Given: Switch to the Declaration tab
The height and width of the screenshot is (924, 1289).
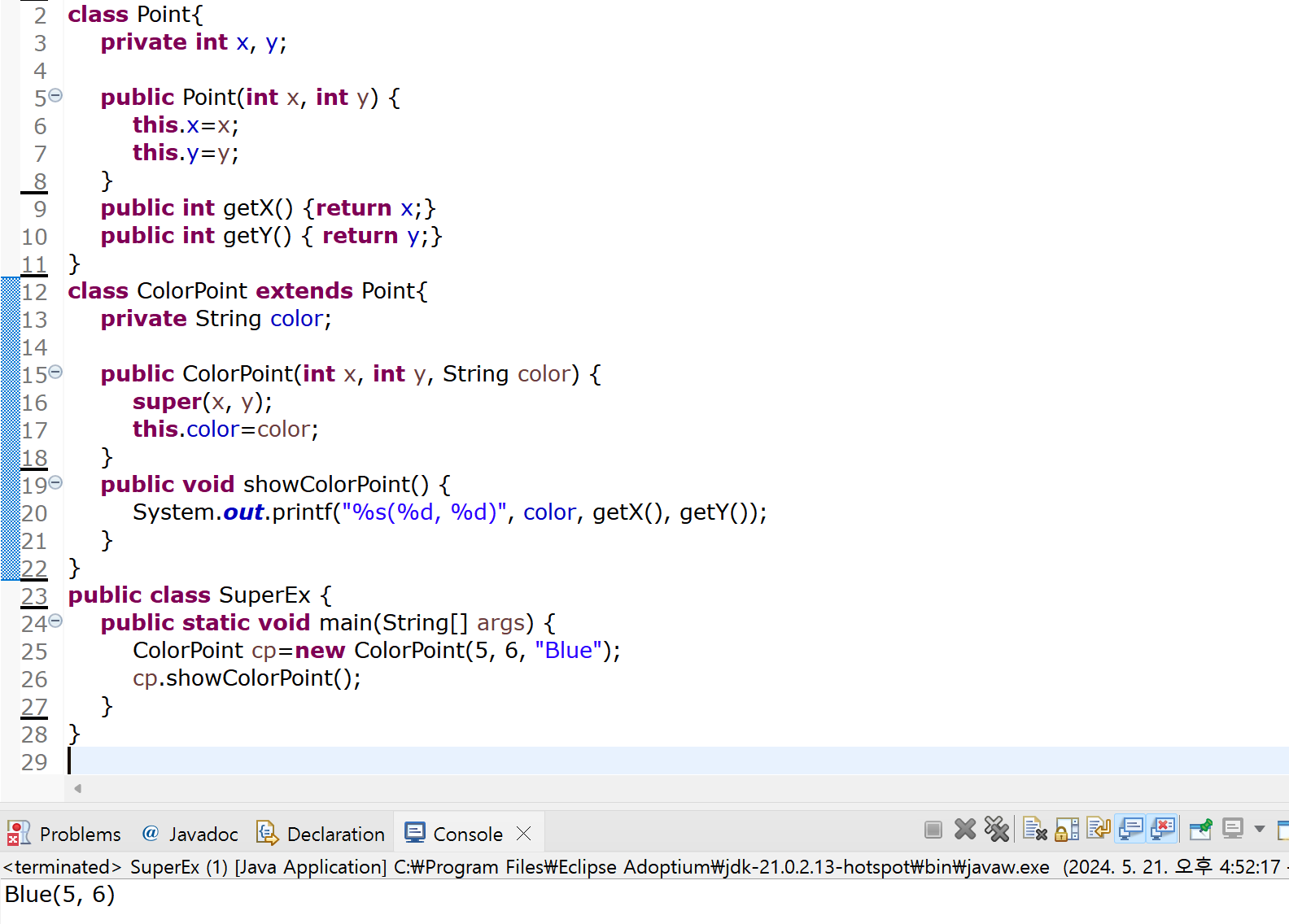Looking at the screenshot, I should 321,834.
